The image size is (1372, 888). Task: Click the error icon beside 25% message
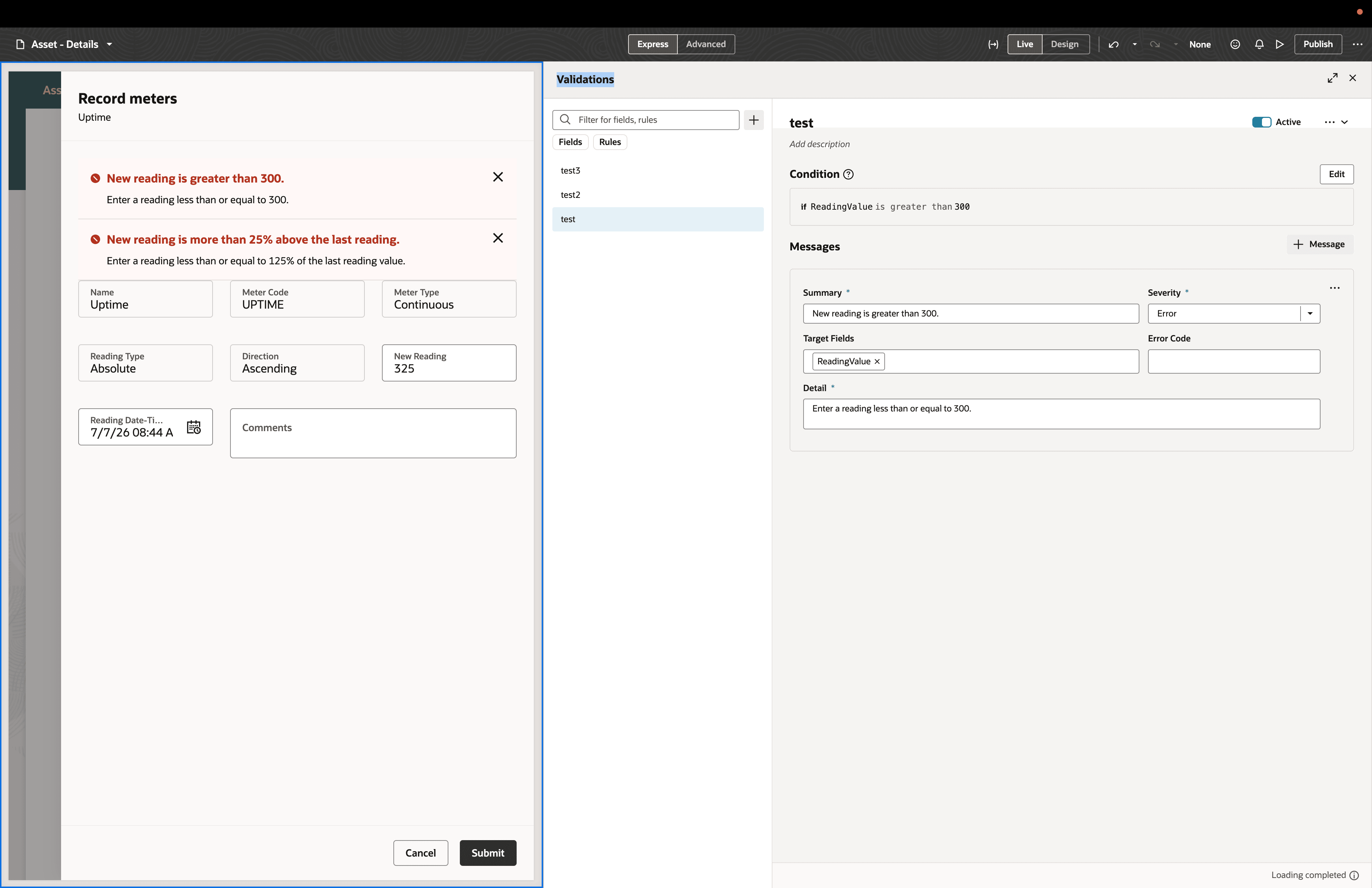95,239
